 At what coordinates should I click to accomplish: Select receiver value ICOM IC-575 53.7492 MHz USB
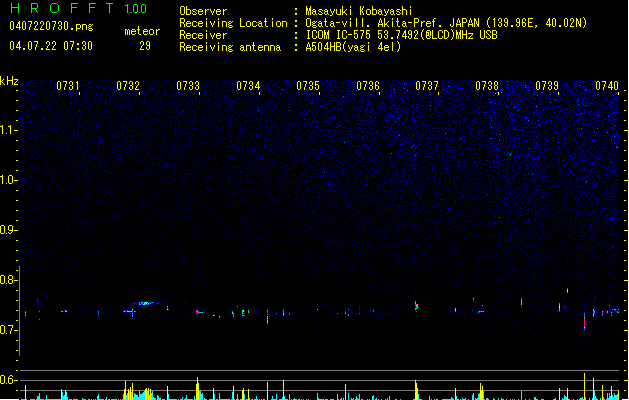point(401,35)
